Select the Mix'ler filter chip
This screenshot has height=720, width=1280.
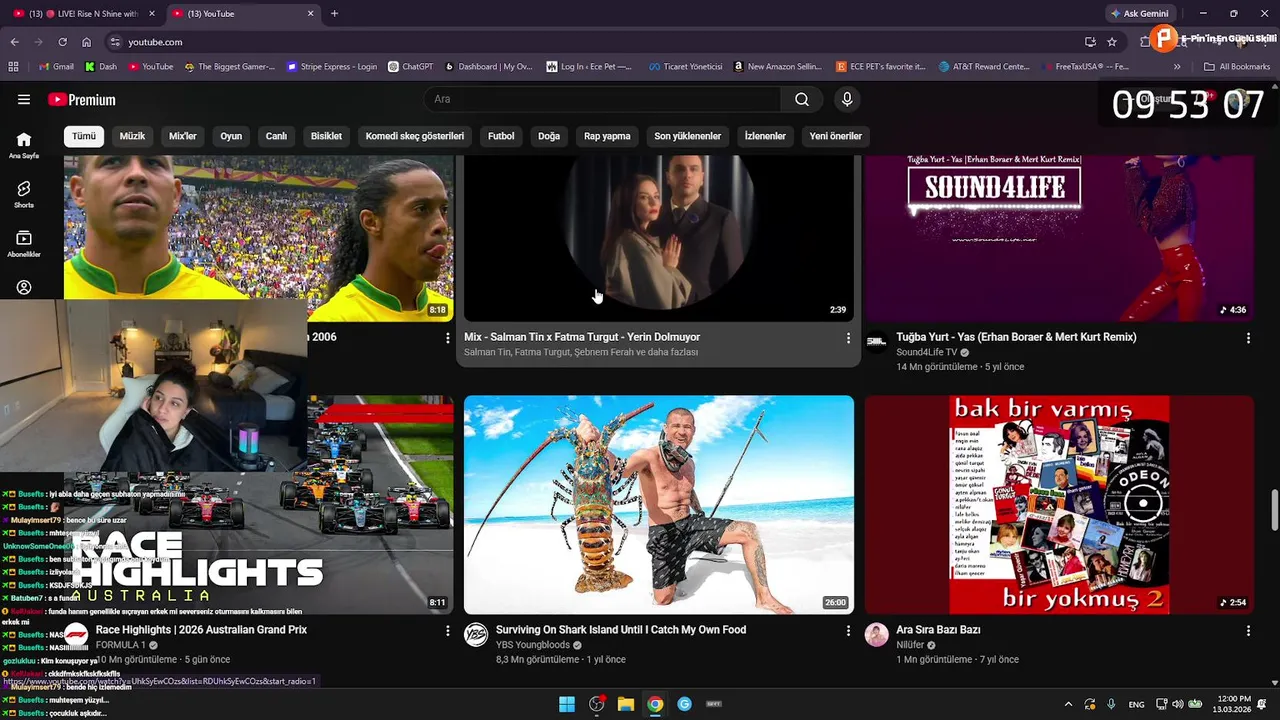(x=183, y=136)
